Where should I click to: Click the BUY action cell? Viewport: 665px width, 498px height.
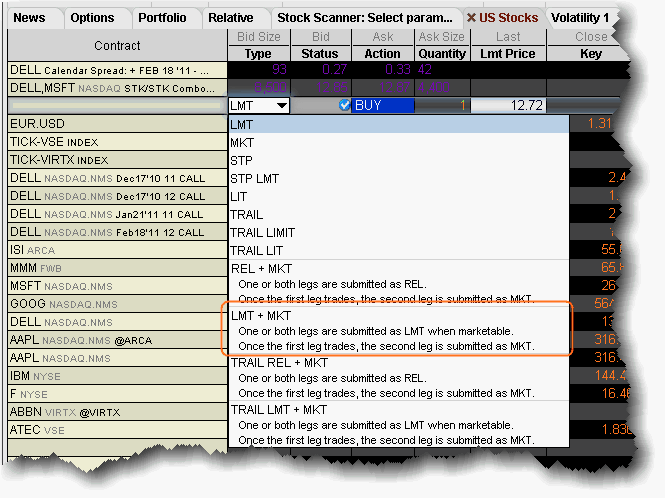point(383,105)
